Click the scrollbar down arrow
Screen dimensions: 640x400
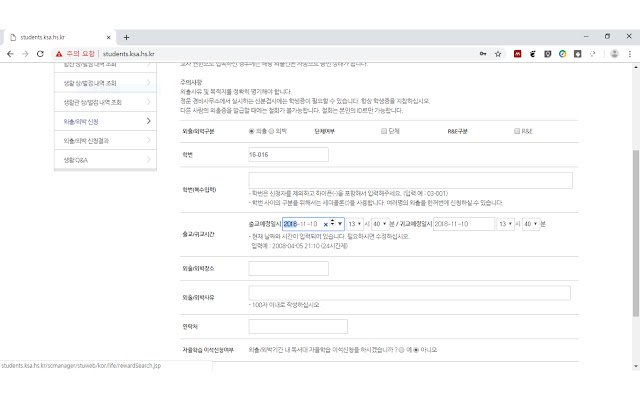636,367
